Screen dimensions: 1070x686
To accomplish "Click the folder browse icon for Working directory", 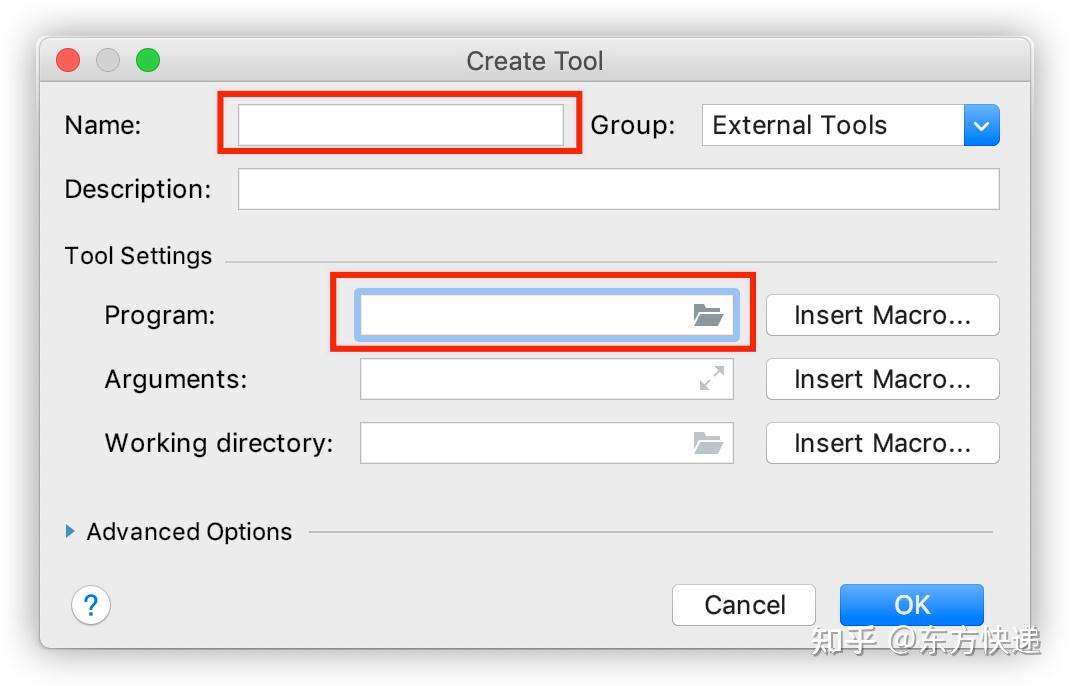I will [x=710, y=443].
